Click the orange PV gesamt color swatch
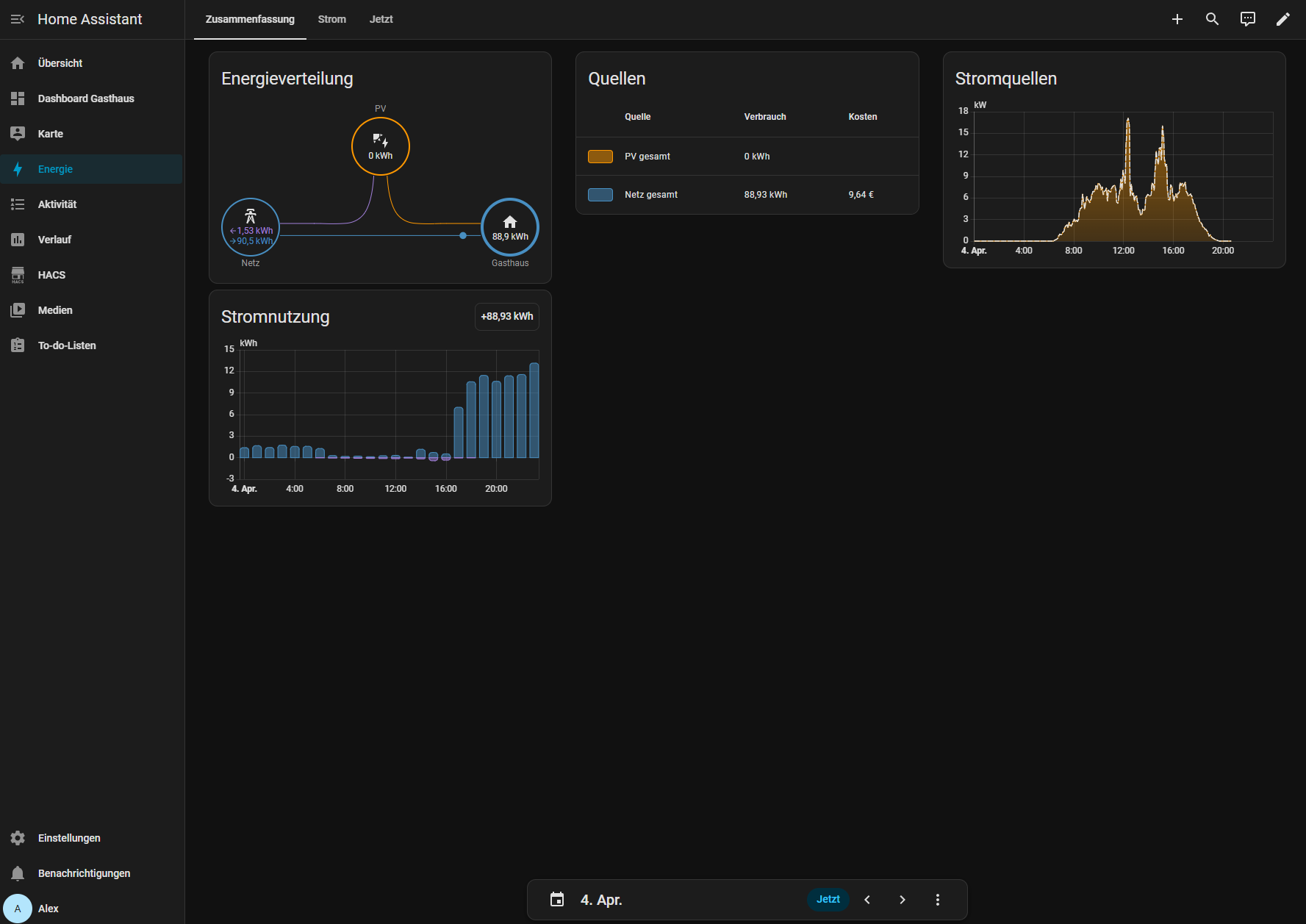Screen dimensions: 1306x924 (x=600, y=157)
